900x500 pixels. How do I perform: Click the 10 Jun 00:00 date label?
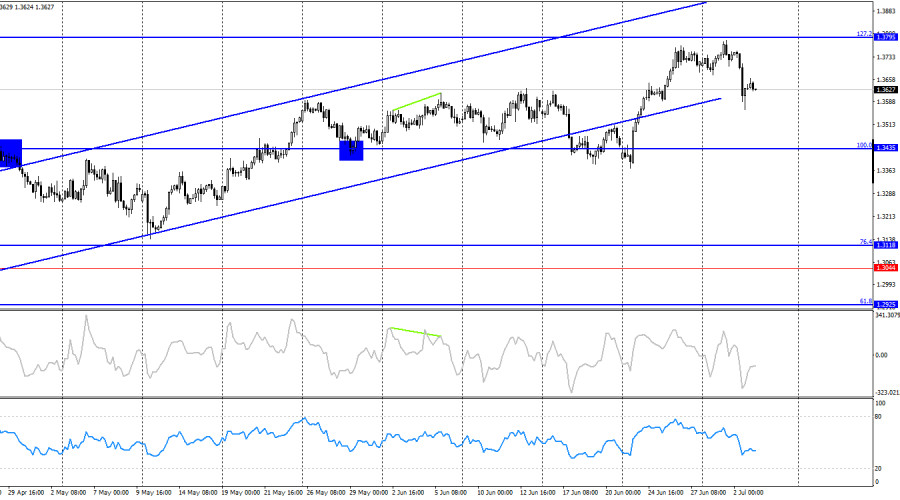495,493
